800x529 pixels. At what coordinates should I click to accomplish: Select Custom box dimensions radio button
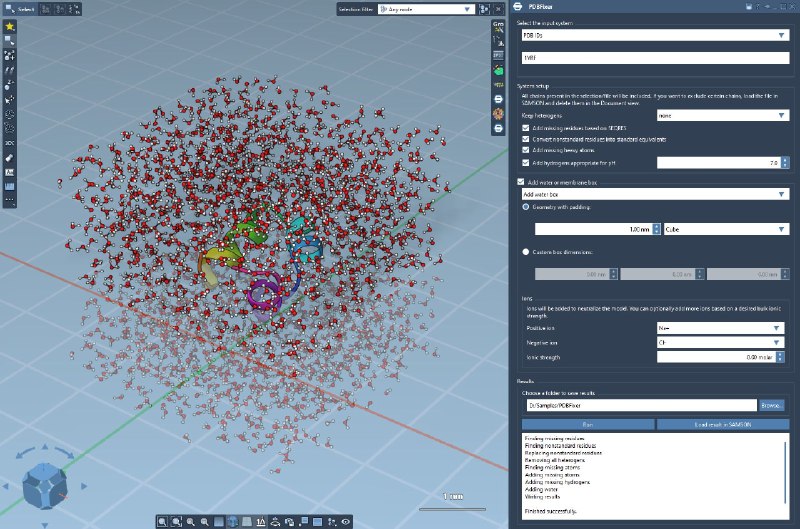(526, 252)
